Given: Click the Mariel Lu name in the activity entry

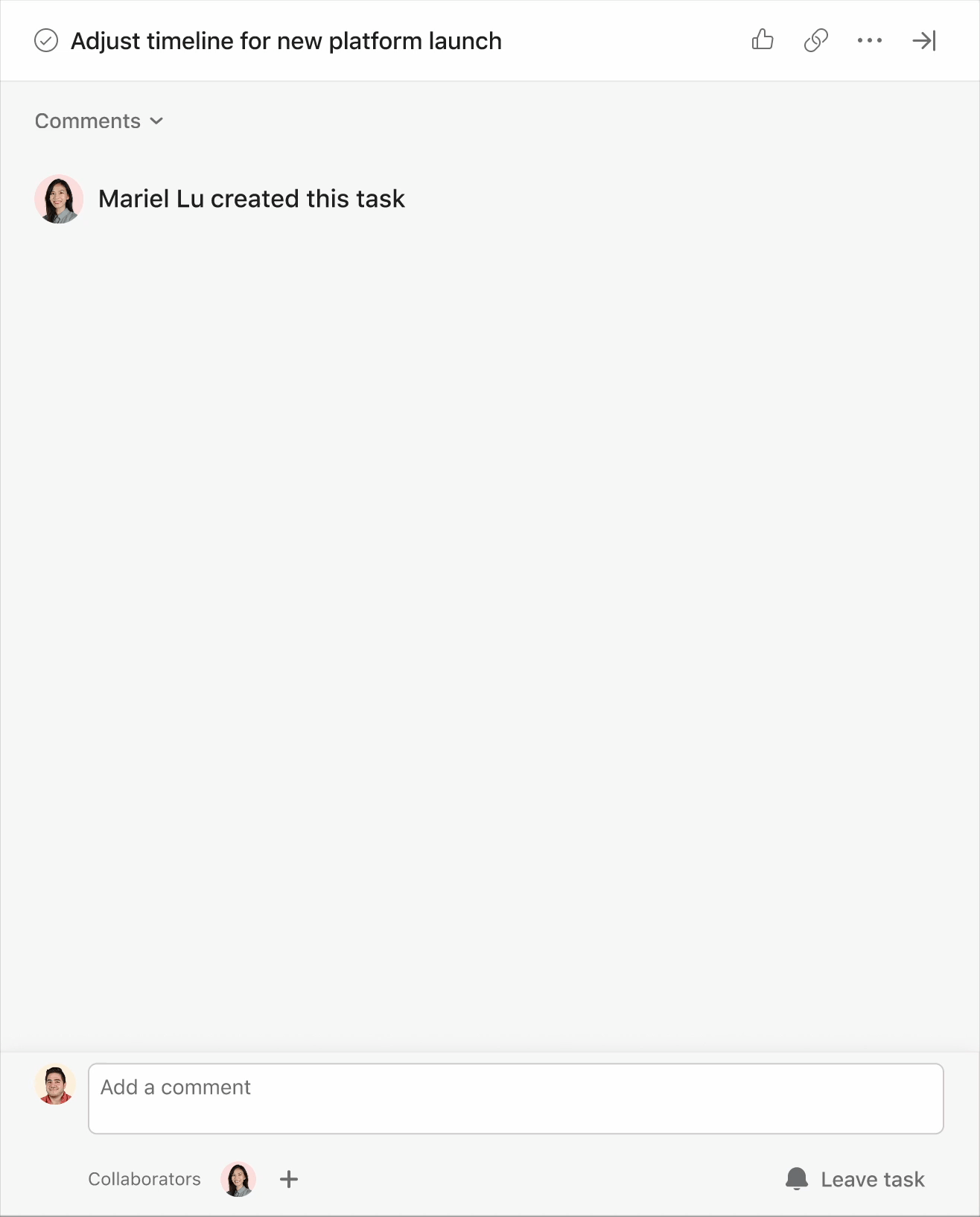Looking at the screenshot, I should [151, 199].
